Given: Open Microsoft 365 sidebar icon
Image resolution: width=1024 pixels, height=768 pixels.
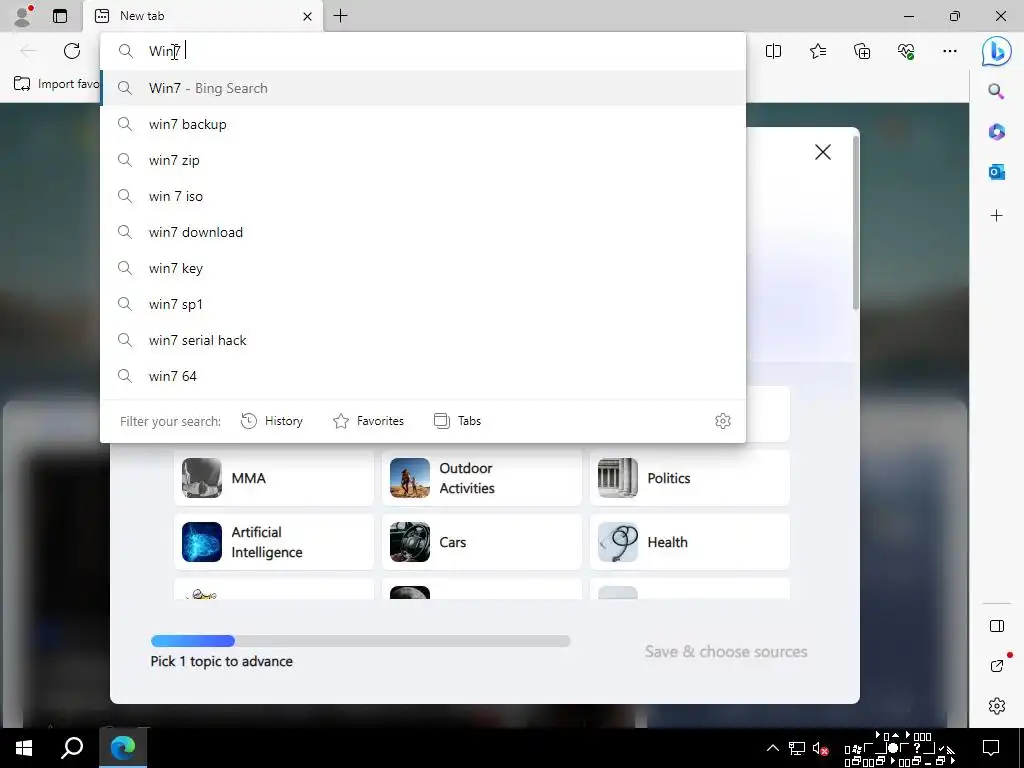Looking at the screenshot, I should (x=996, y=132).
